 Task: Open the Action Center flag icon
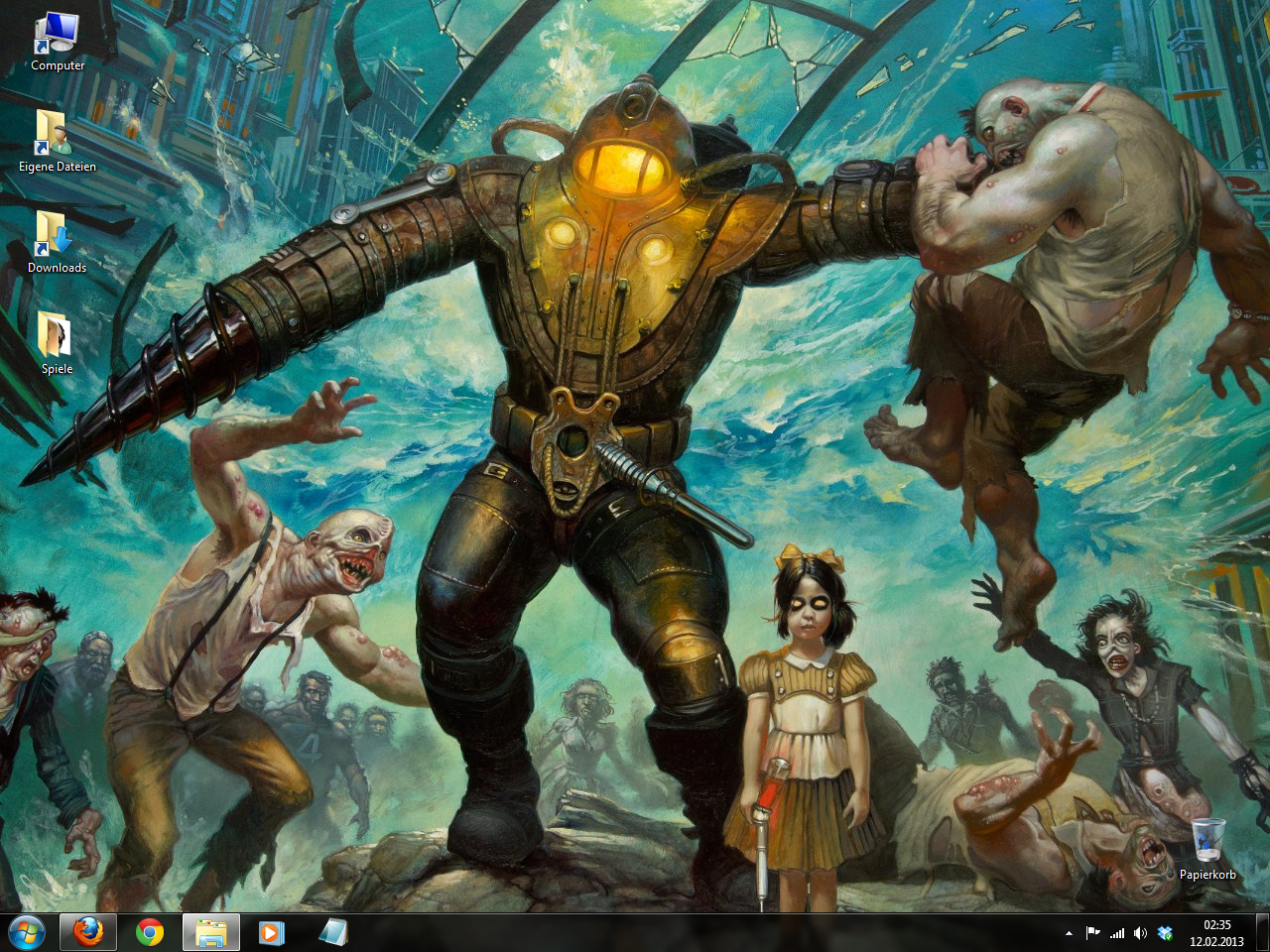(1093, 933)
